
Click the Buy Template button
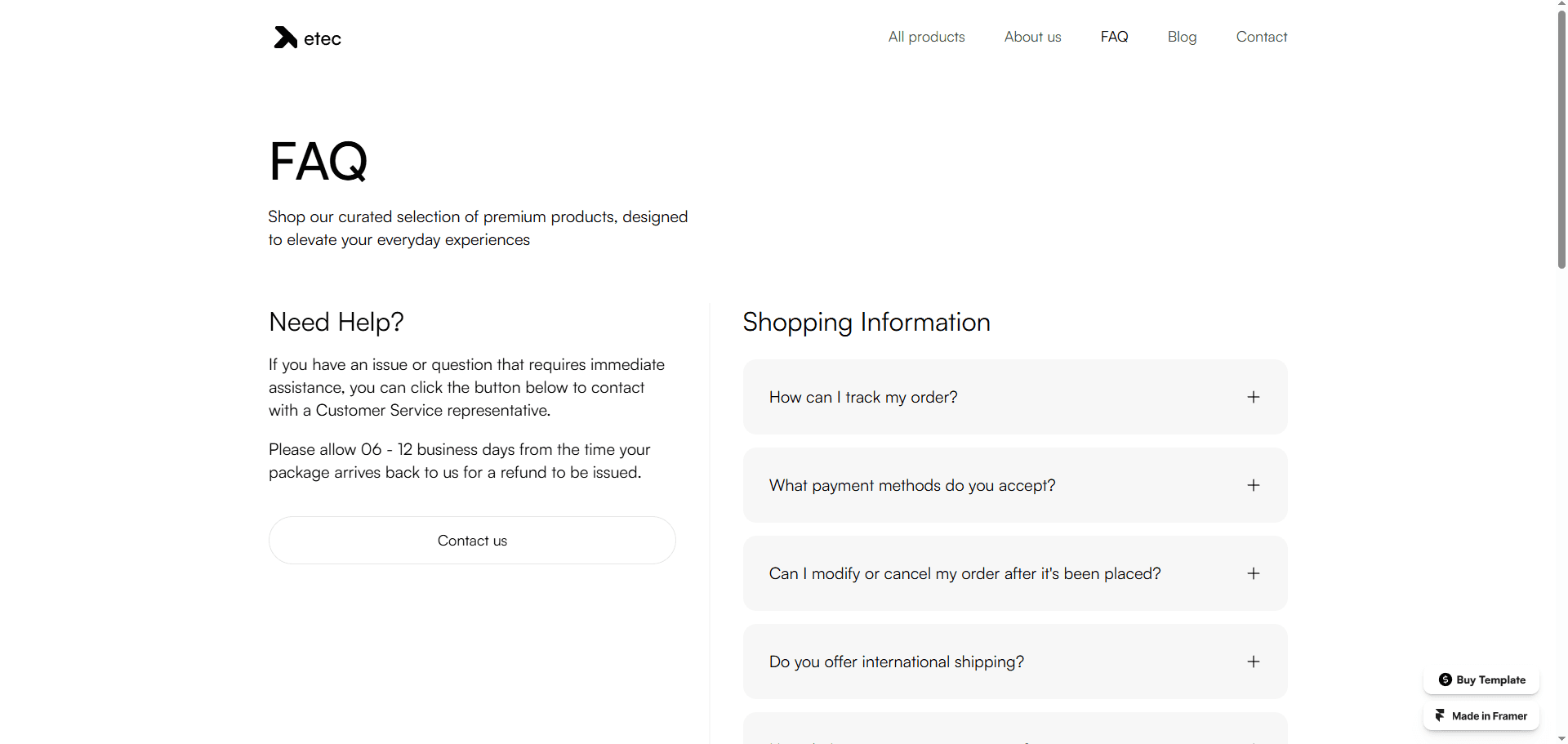1481,679
